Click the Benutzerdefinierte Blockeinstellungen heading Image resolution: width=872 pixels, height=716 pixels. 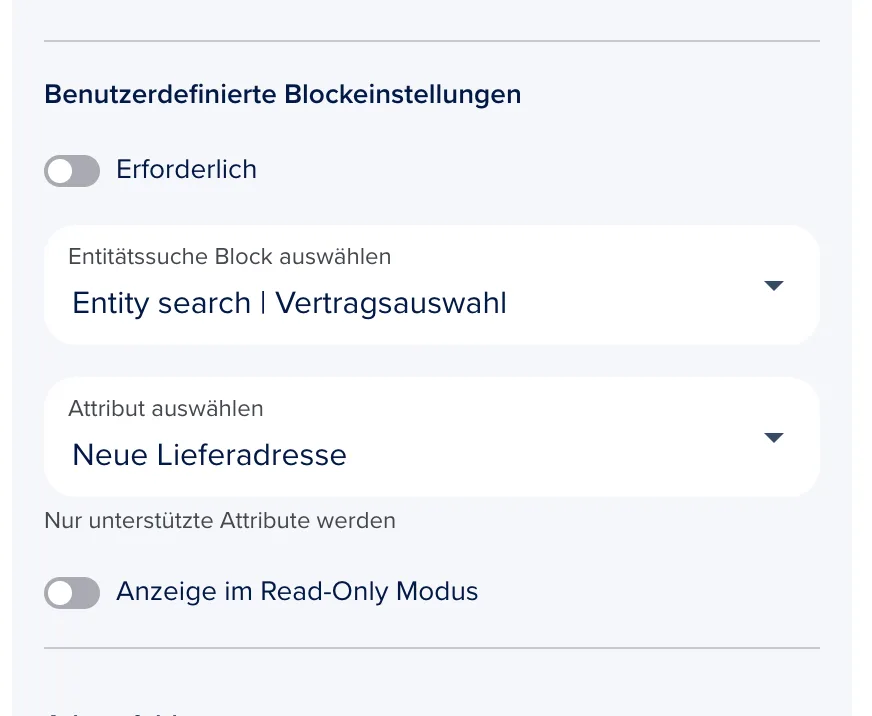point(283,94)
